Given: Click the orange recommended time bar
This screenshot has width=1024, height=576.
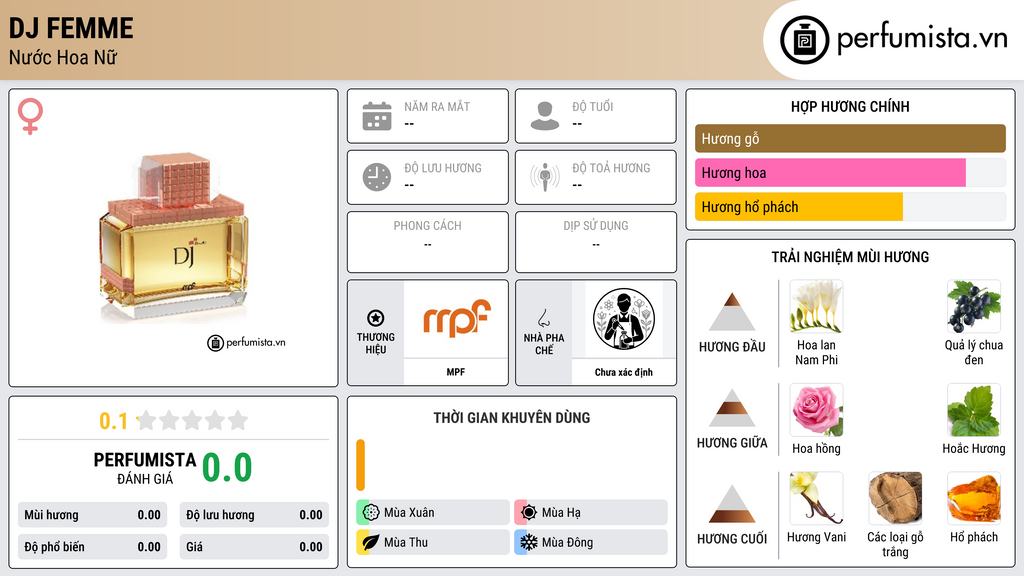Looking at the screenshot, I should 360,465.
